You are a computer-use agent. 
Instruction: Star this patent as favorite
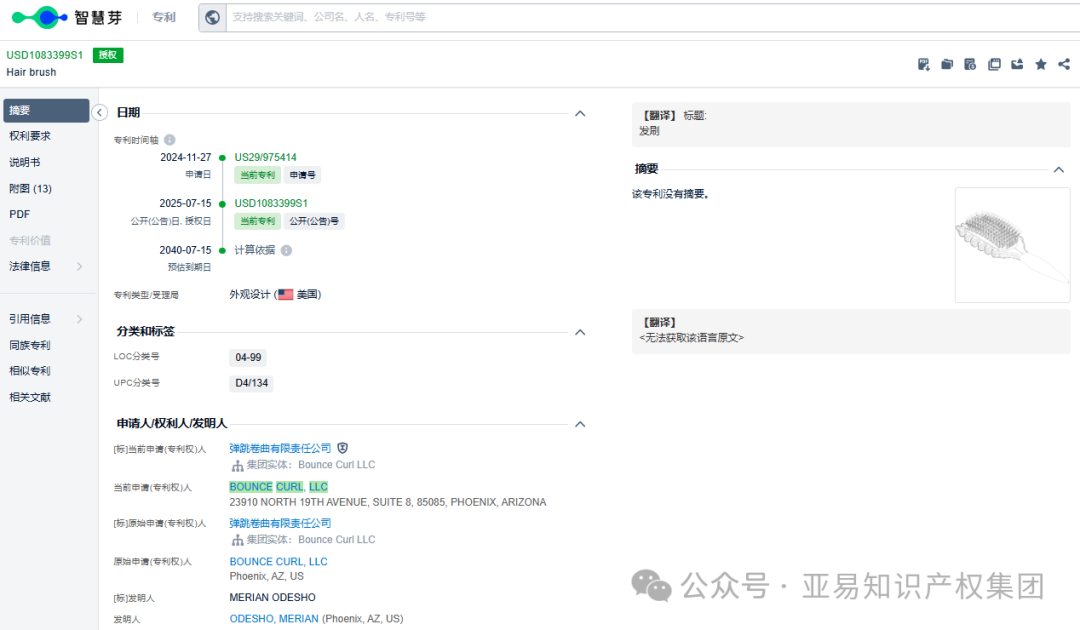tap(1040, 63)
